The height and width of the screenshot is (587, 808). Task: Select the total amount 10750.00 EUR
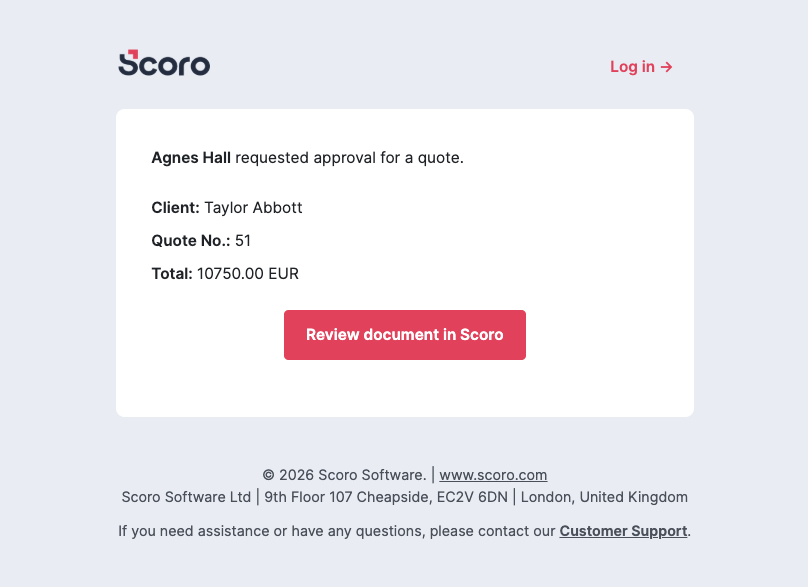[248, 273]
